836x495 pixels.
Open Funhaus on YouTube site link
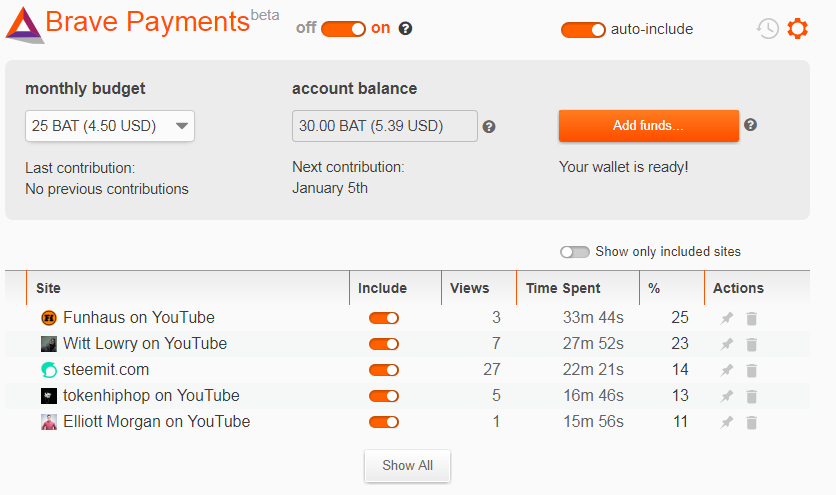click(139, 317)
